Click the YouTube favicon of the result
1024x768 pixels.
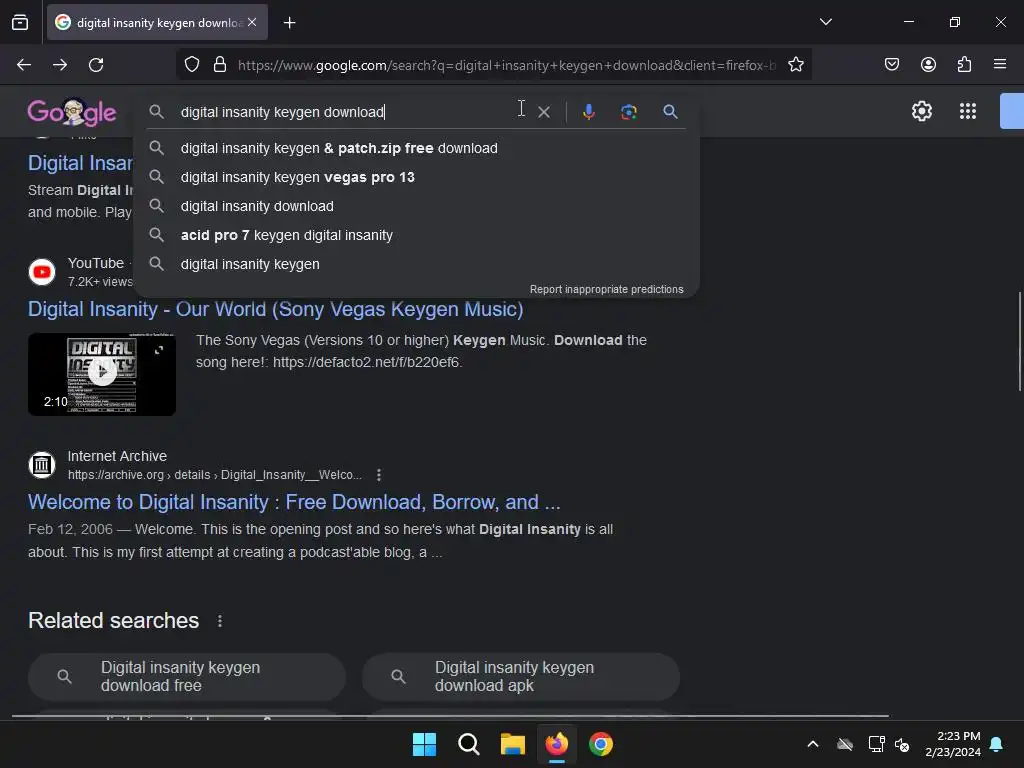point(42,272)
